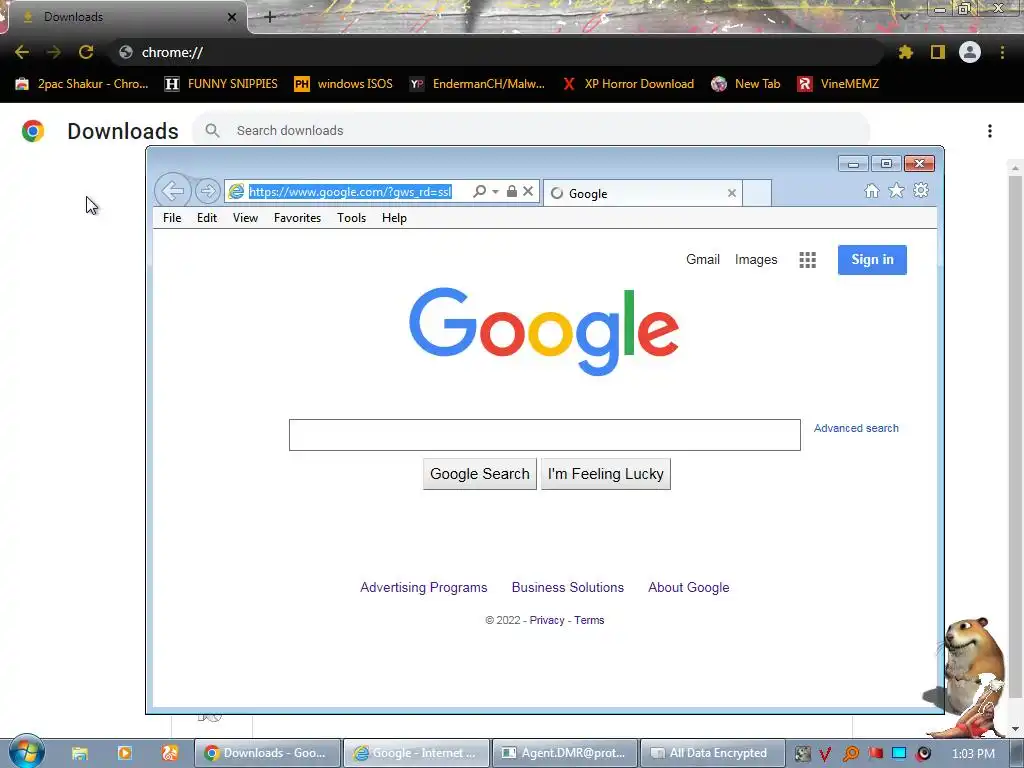
Task: Close the Google tab in IE
Action: pos(731,193)
